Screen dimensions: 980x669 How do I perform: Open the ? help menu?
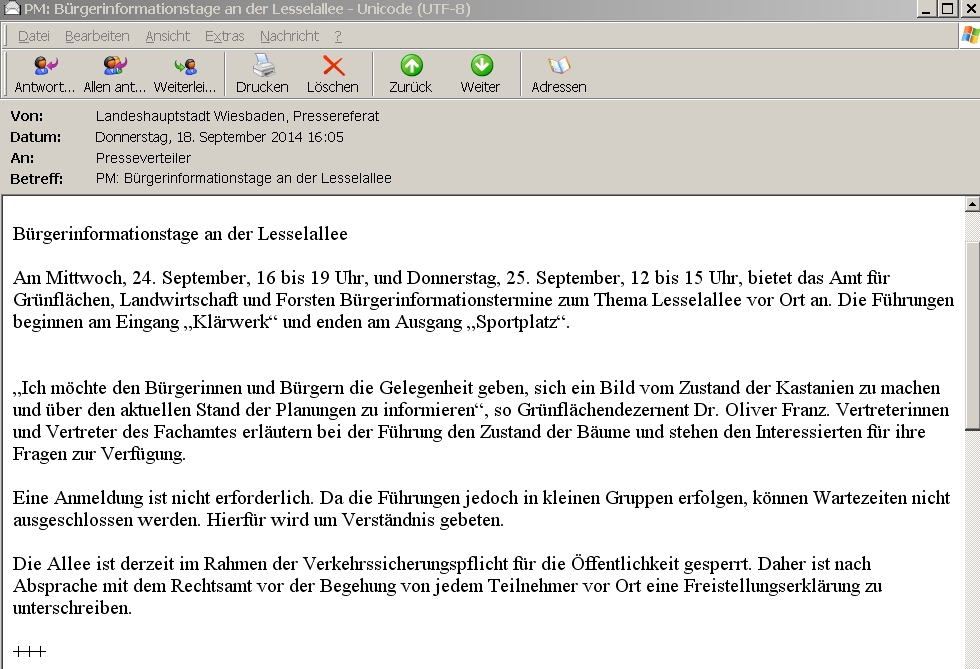(338, 36)
